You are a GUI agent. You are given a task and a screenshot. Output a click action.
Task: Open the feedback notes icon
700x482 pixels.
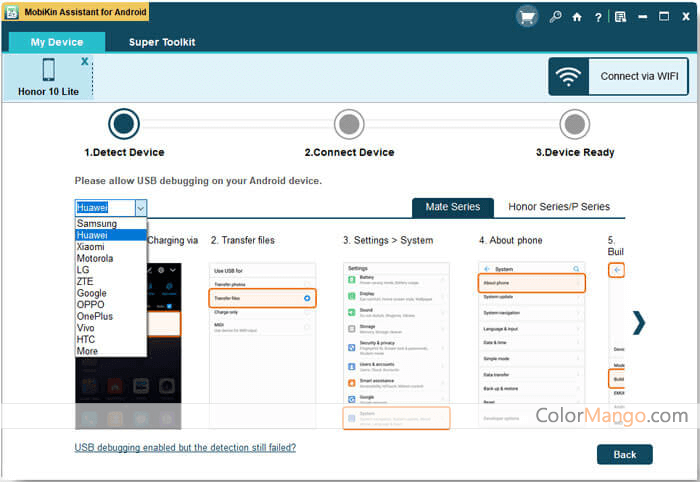click(620, 17)
